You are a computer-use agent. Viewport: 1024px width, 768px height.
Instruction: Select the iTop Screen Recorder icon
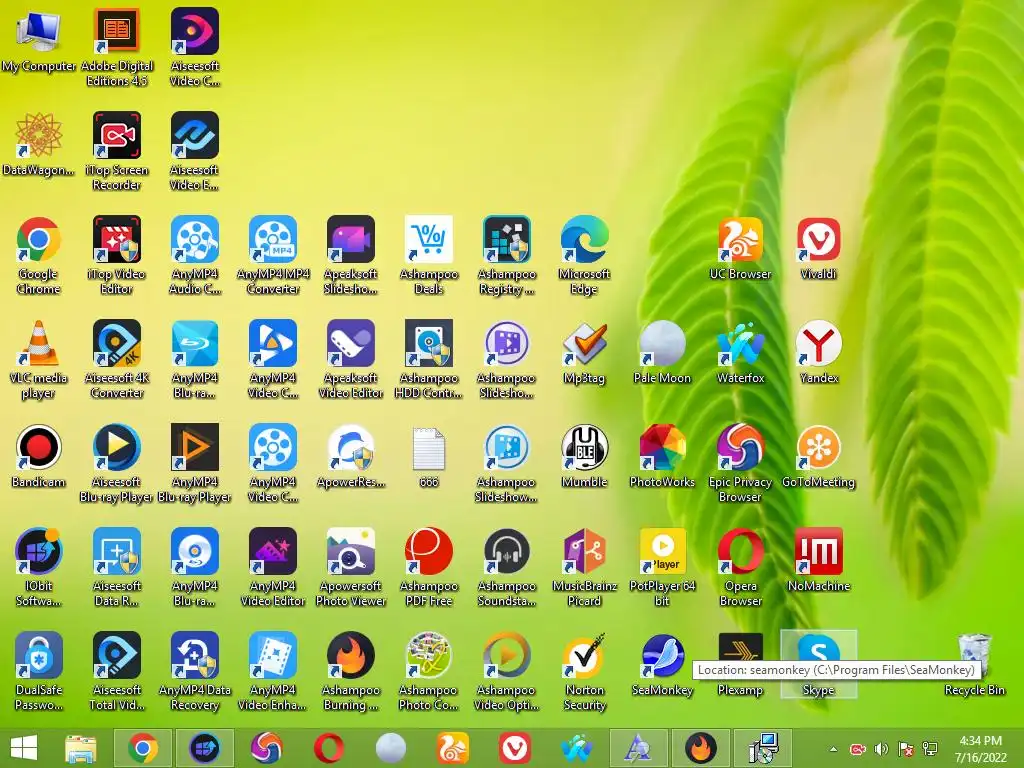pyautogui.click(x=117, y=151)
